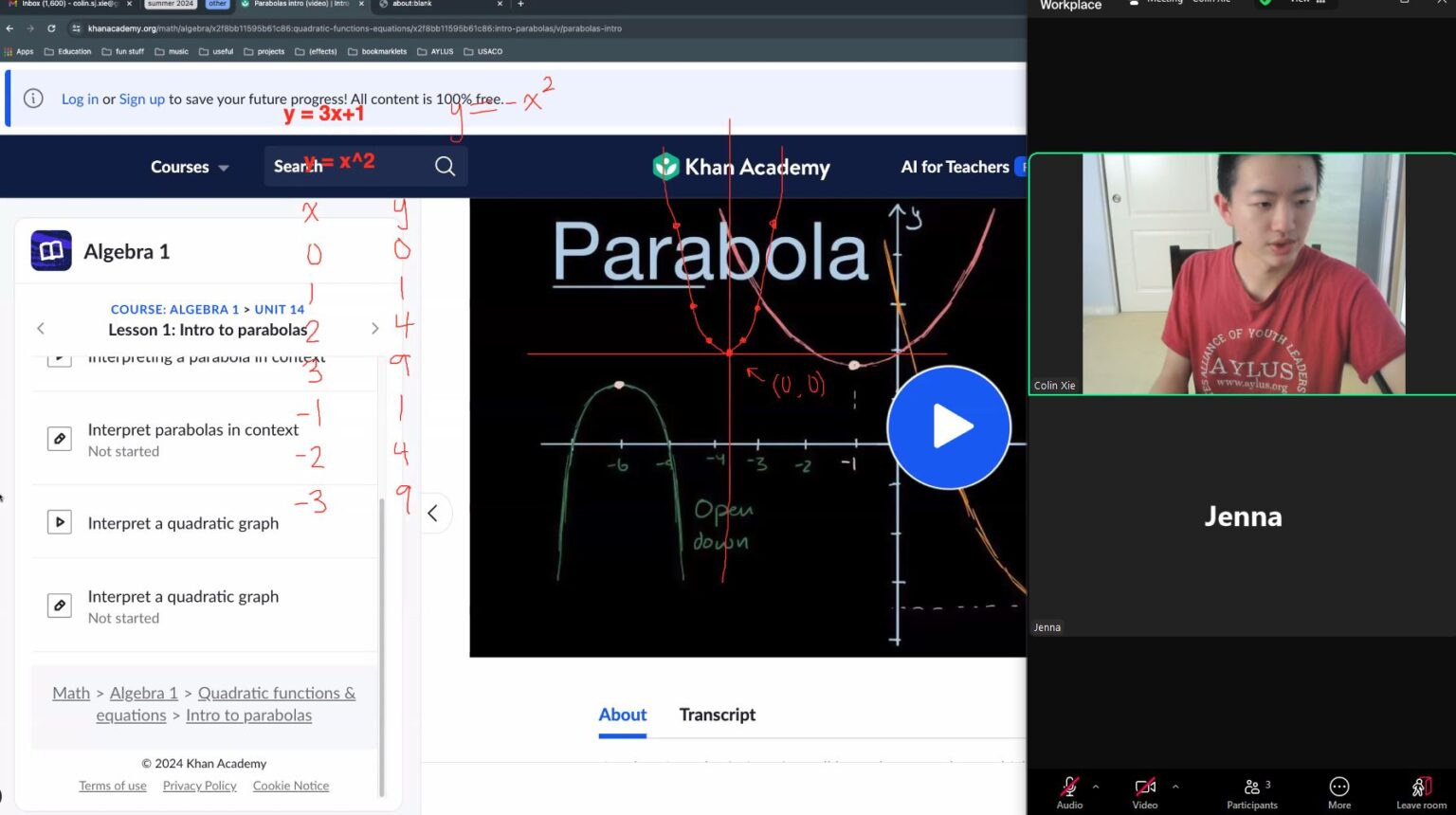This screenshot has height=815, width=1456.
Task: Reload the current page
Action: pos(51,28)
